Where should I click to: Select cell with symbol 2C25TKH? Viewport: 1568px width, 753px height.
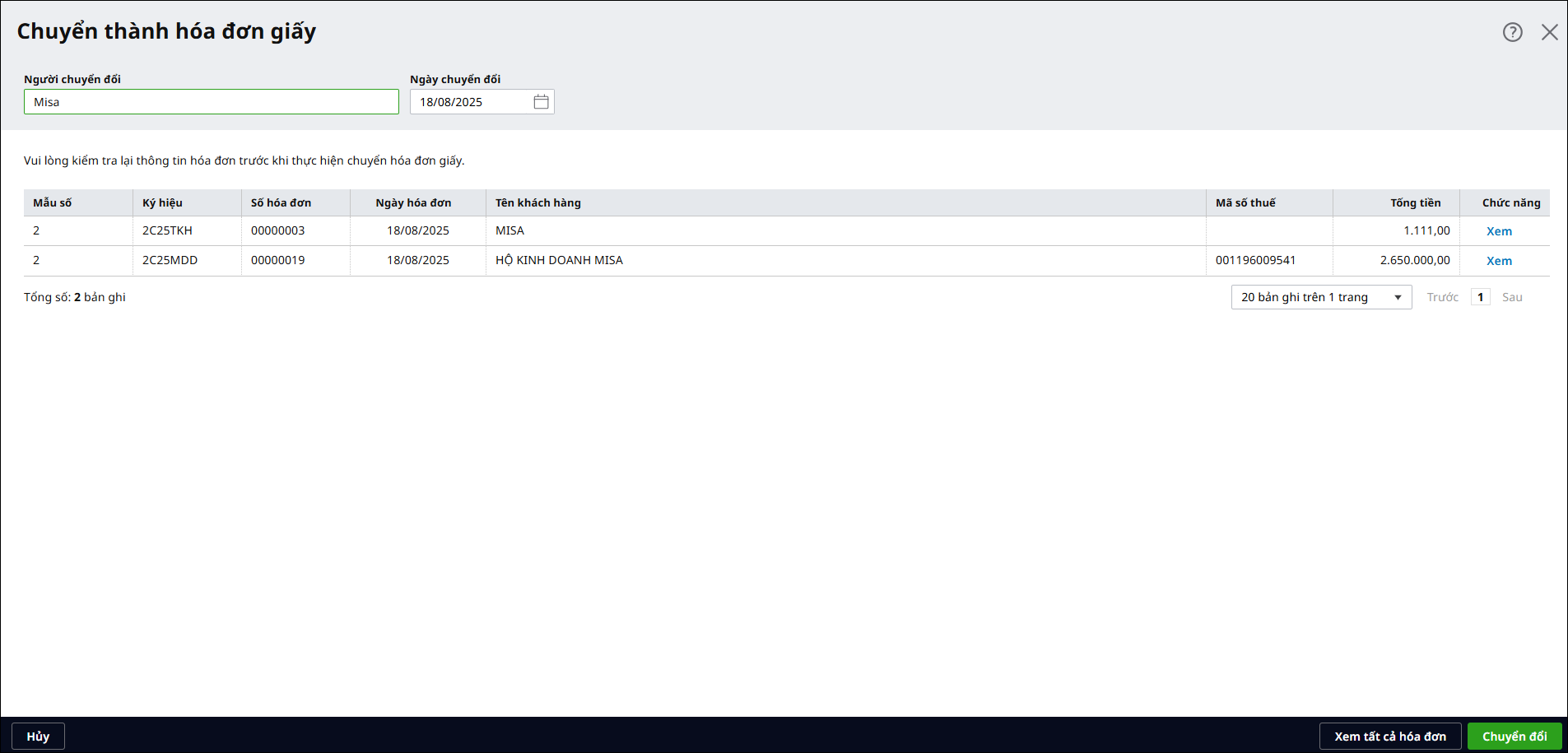(187, 230)
